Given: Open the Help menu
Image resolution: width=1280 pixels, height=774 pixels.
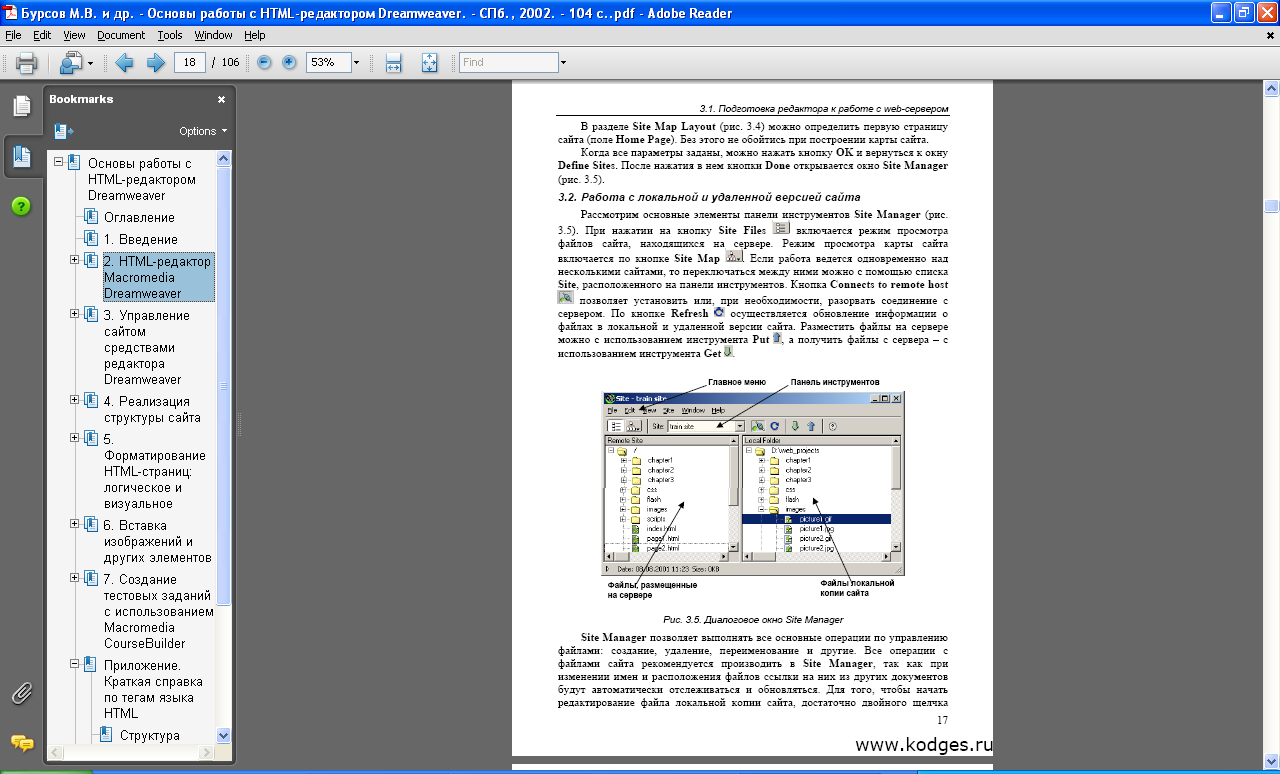Looking at the screenshot, I should 255,35.
